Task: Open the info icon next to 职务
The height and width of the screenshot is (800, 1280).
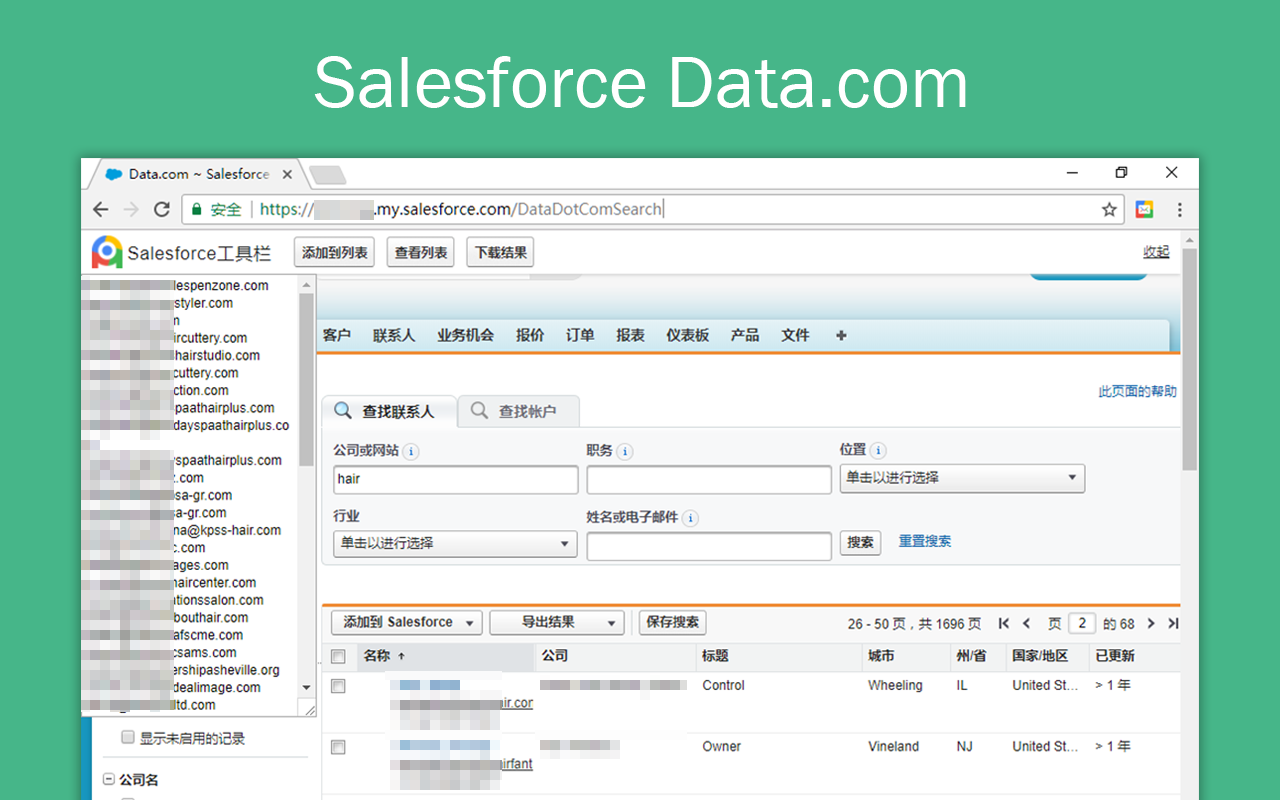Action: [625, 451]
